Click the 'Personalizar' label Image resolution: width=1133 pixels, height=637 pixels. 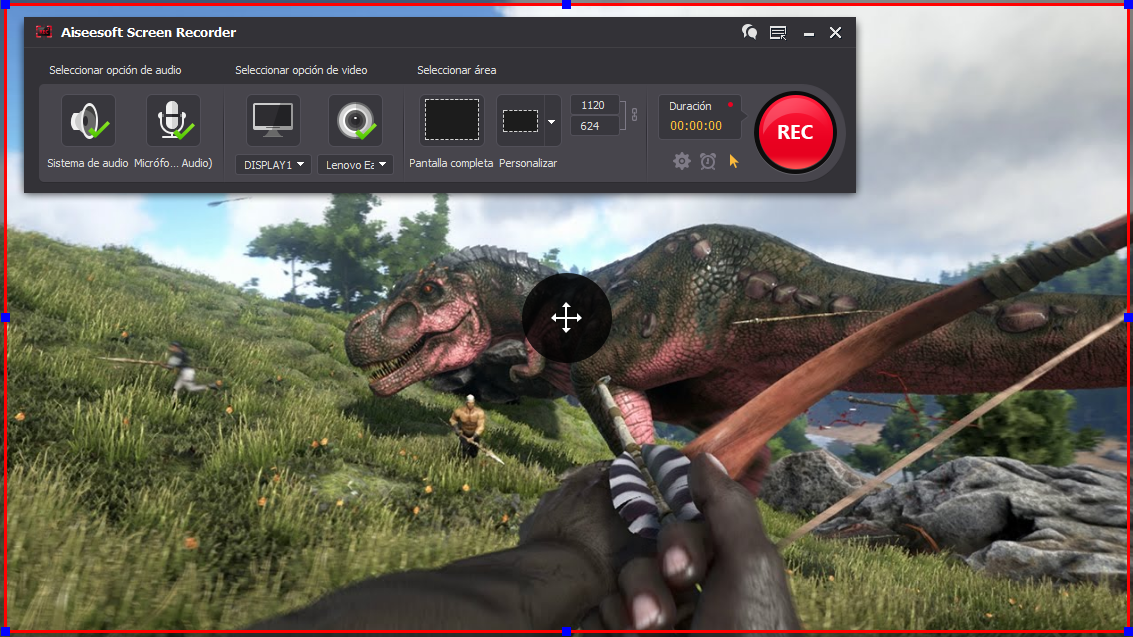(528, 163)
